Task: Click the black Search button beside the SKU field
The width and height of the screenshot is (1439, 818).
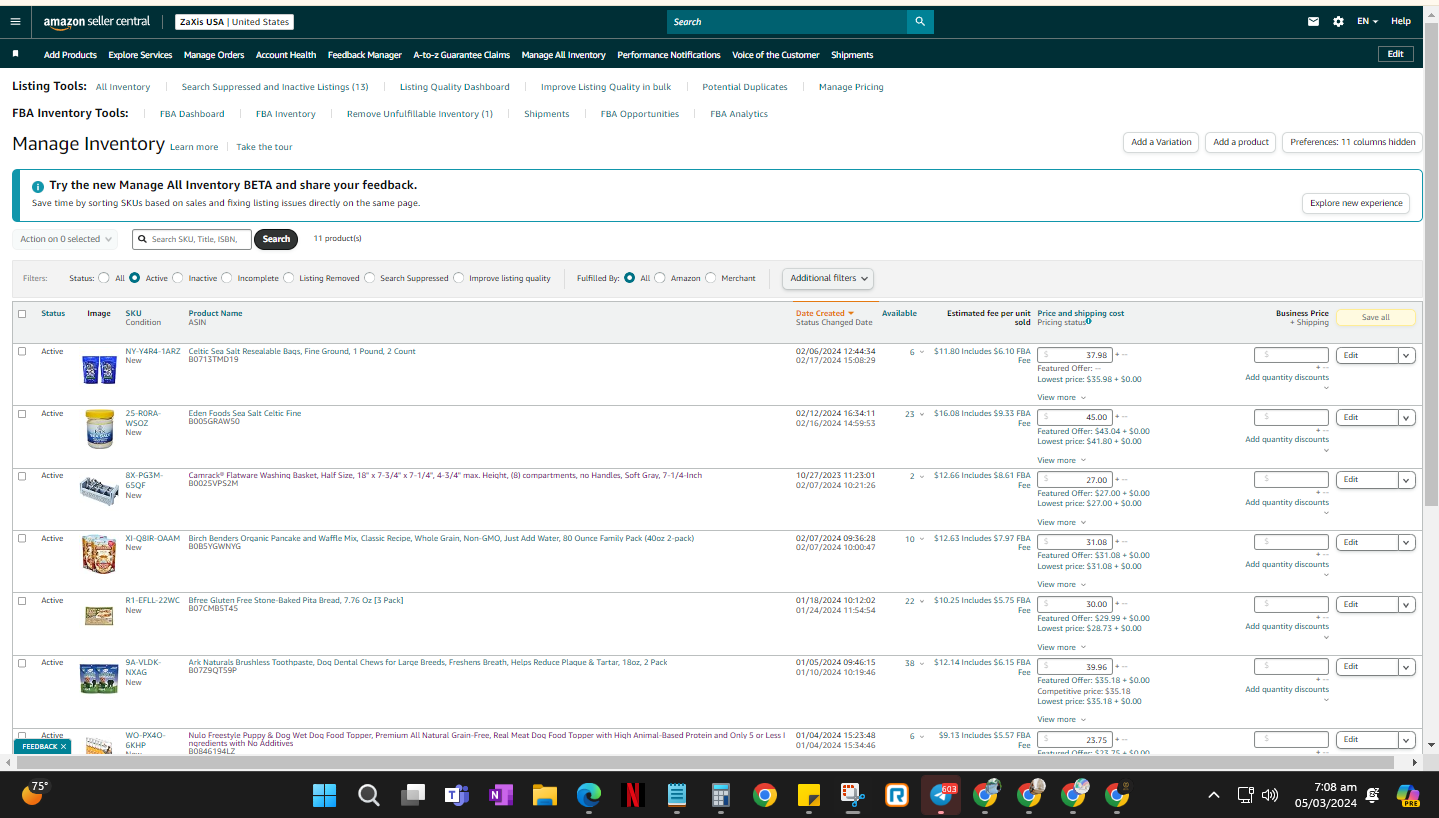Action: (x=276, y=239)
